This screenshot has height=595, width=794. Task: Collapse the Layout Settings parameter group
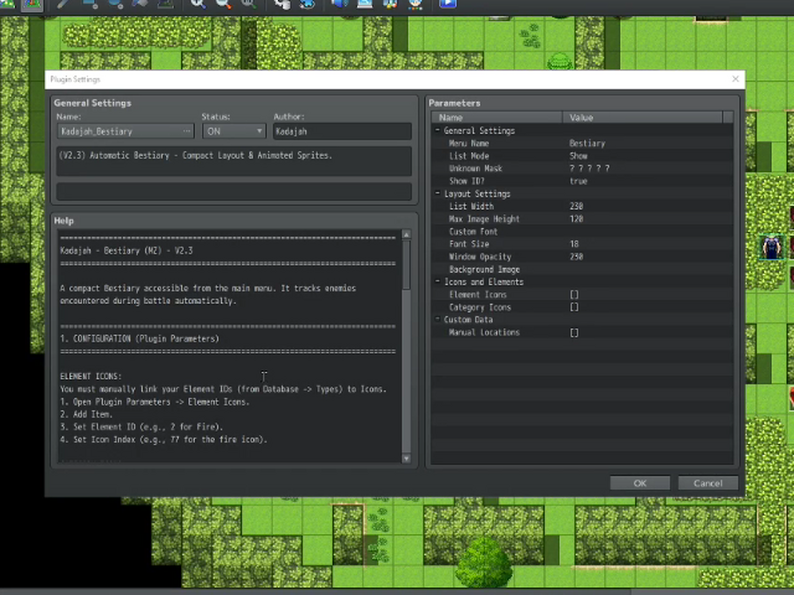tap(438, 193)
